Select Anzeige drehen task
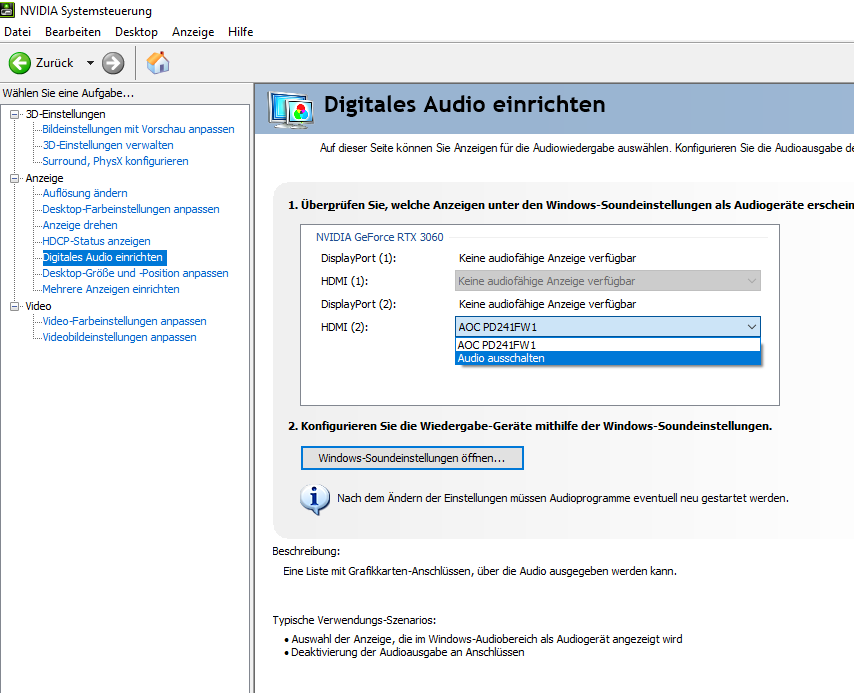This screenshot has height=693, width=854. pyautogui.click(x=80, y=225)
